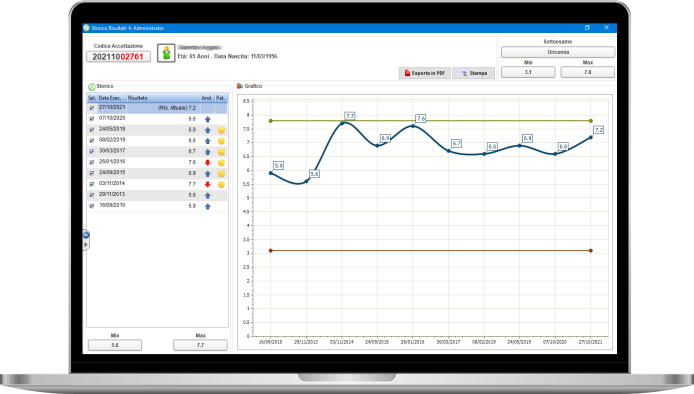Click the Codice Accettazione field 2021002761
The image size is (694, 394).
(x=118, y=57)
